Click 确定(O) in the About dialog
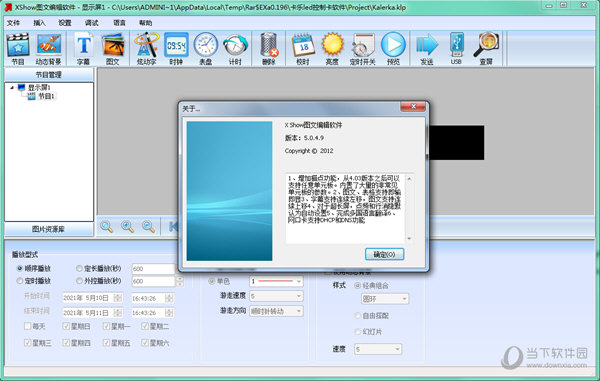 384,254
